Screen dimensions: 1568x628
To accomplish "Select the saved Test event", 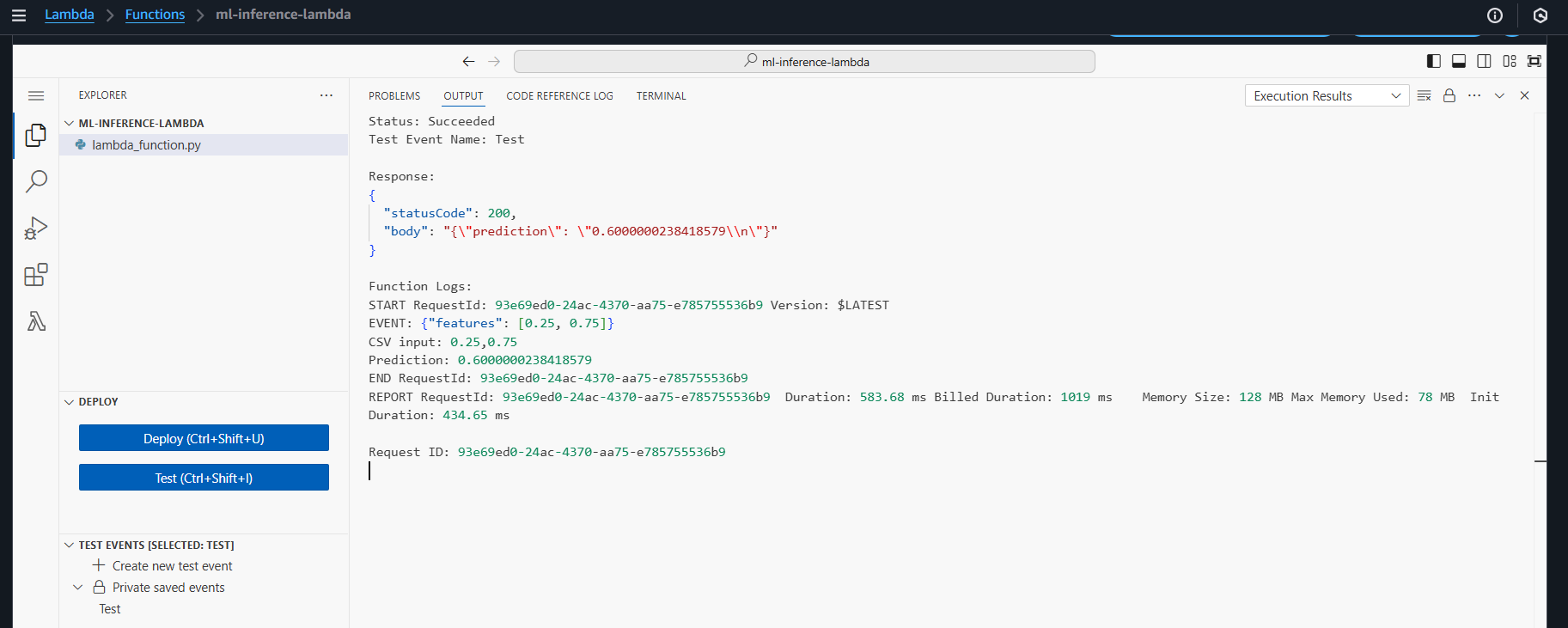I will click(x=110, y=609).
